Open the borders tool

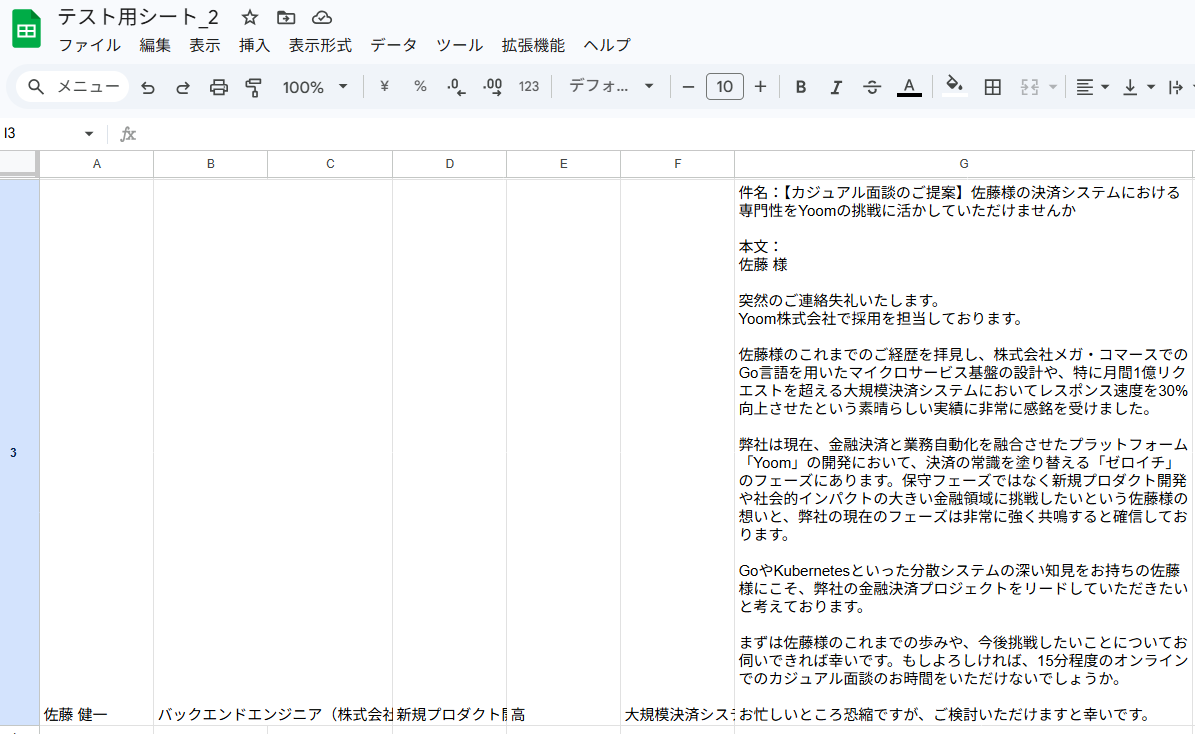pos(992,87)
